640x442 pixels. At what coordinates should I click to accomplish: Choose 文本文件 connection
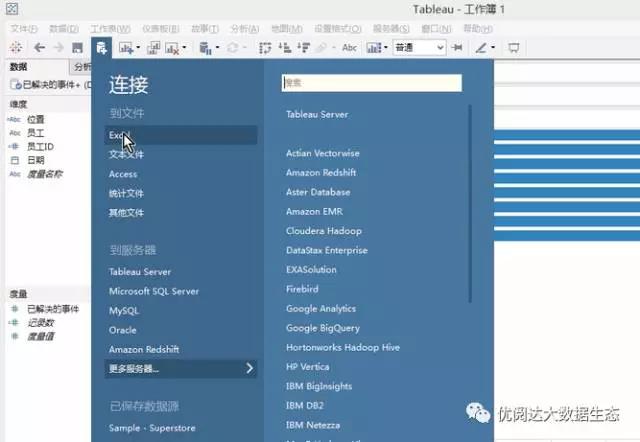coord(126,154)
